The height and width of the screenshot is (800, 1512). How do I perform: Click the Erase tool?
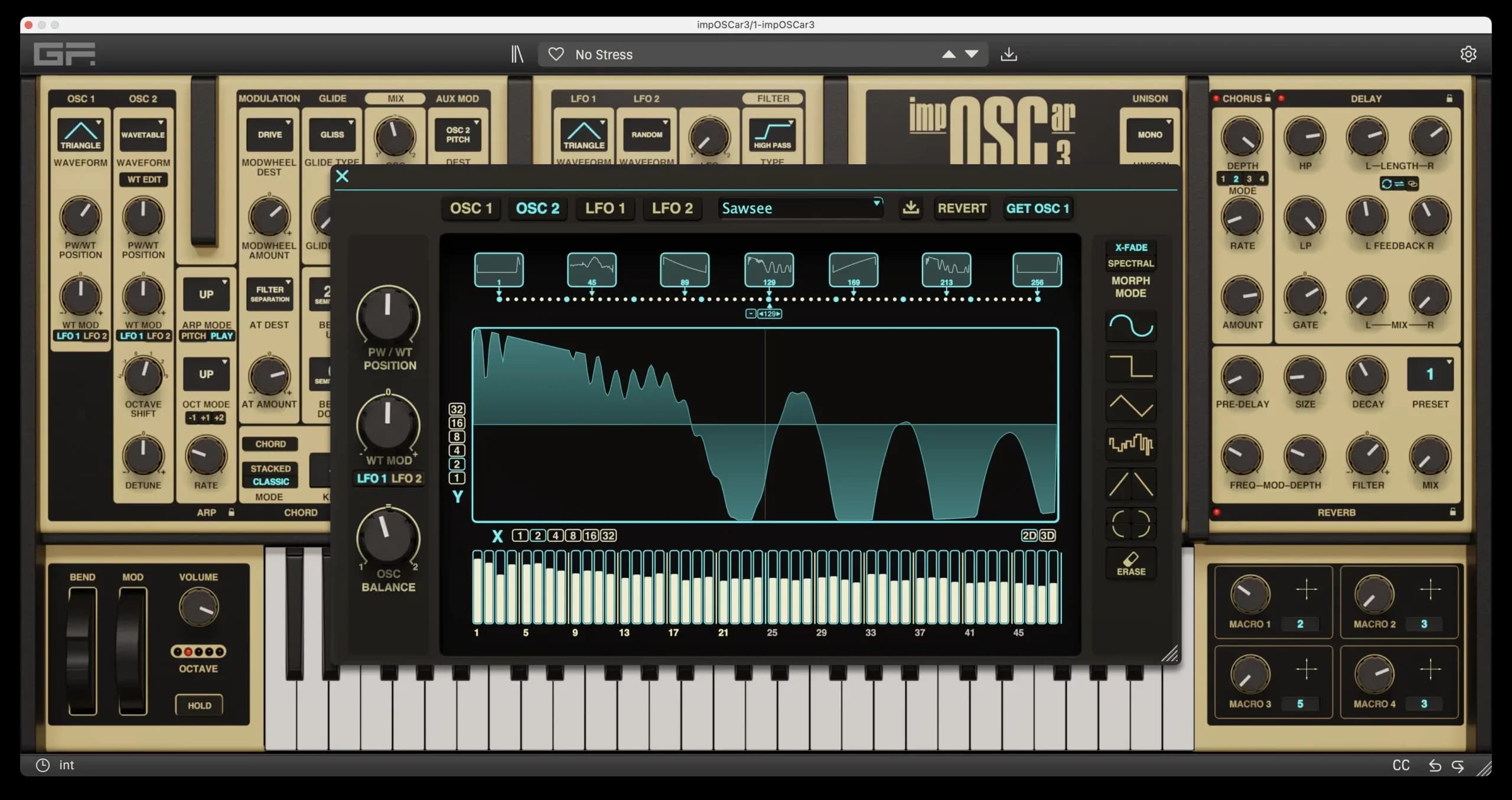1130,564
